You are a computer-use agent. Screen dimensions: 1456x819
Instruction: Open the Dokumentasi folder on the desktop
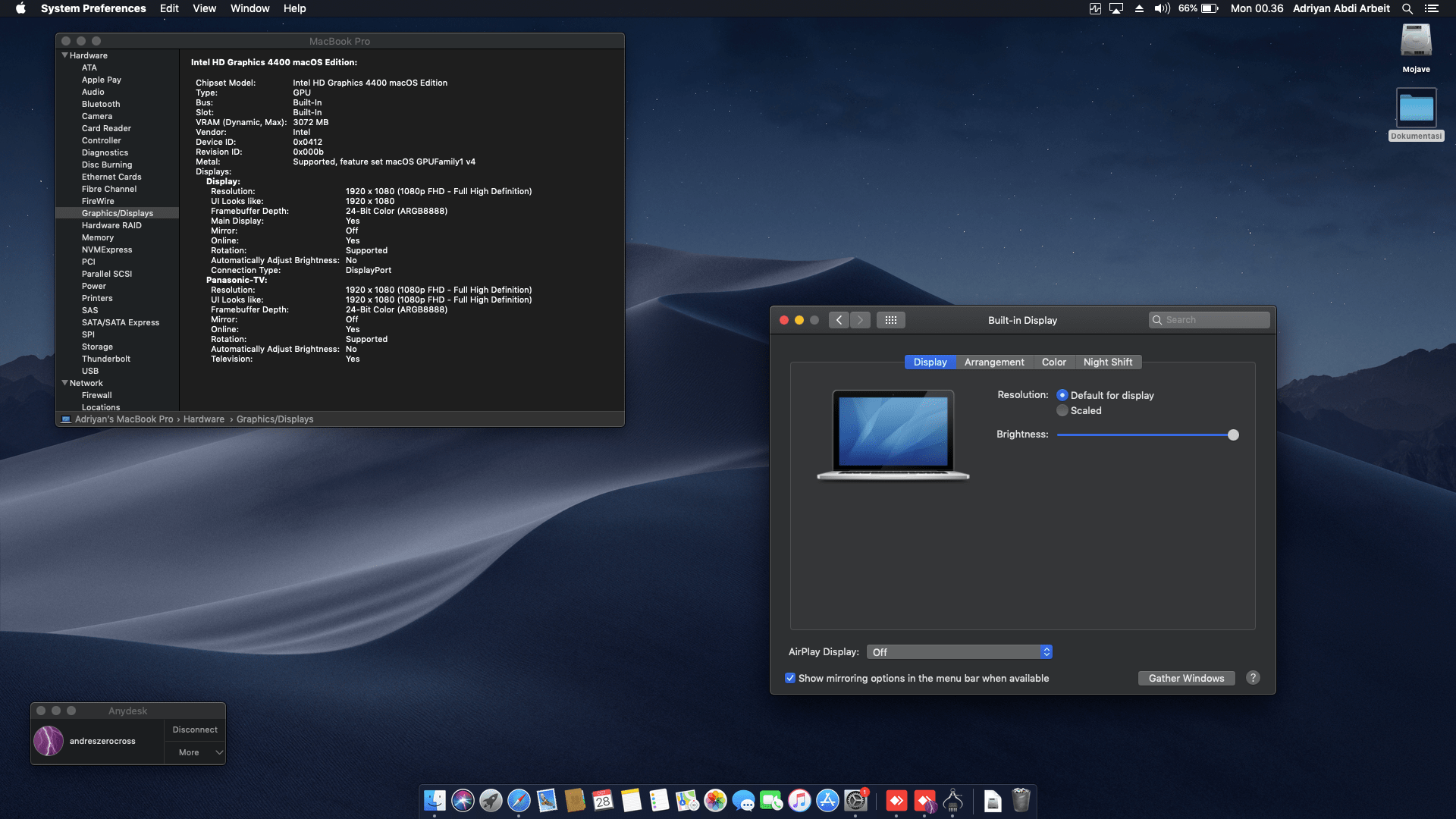tap(1416, 108)
